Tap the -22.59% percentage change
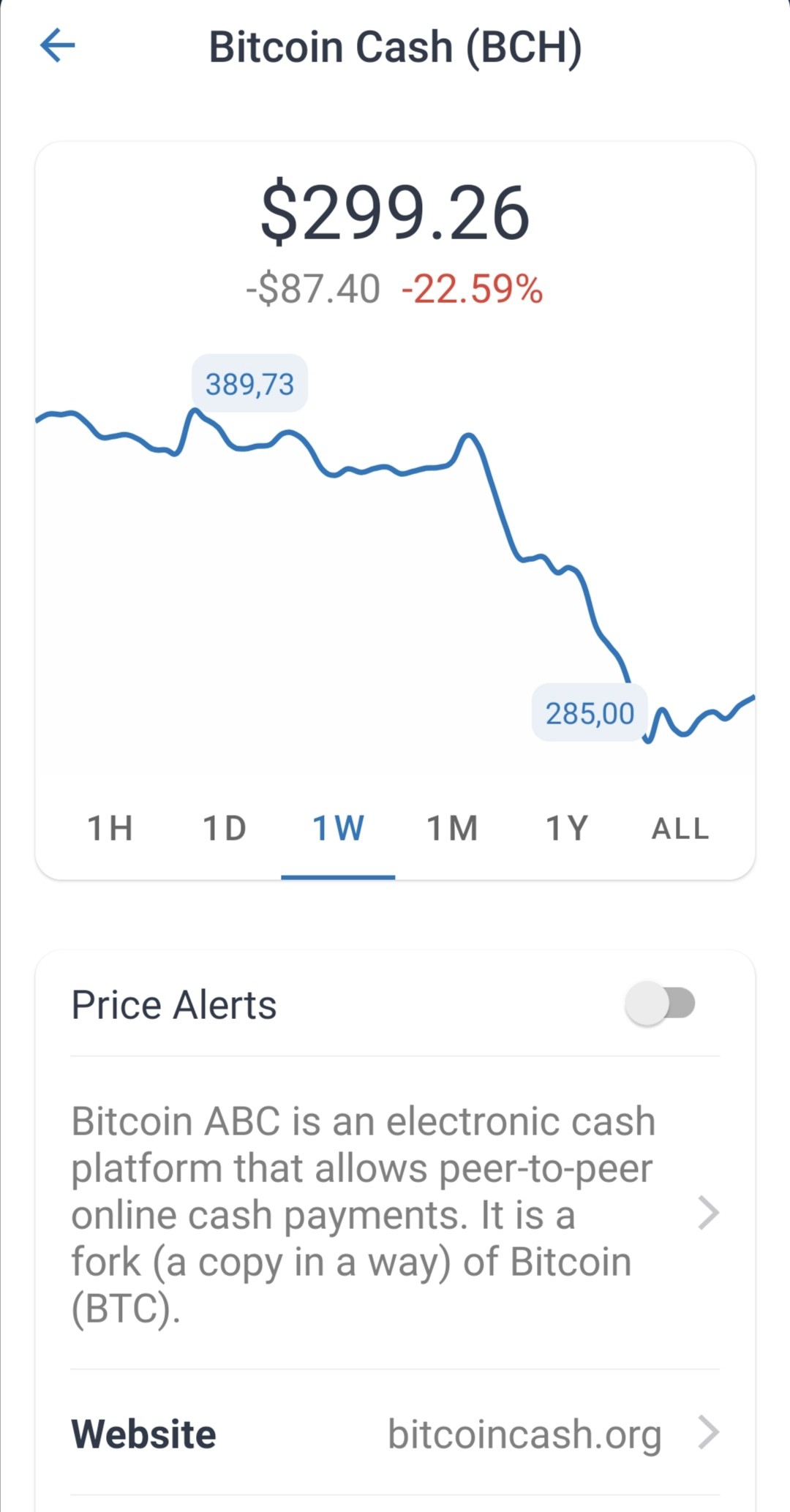 pos(472,289)
